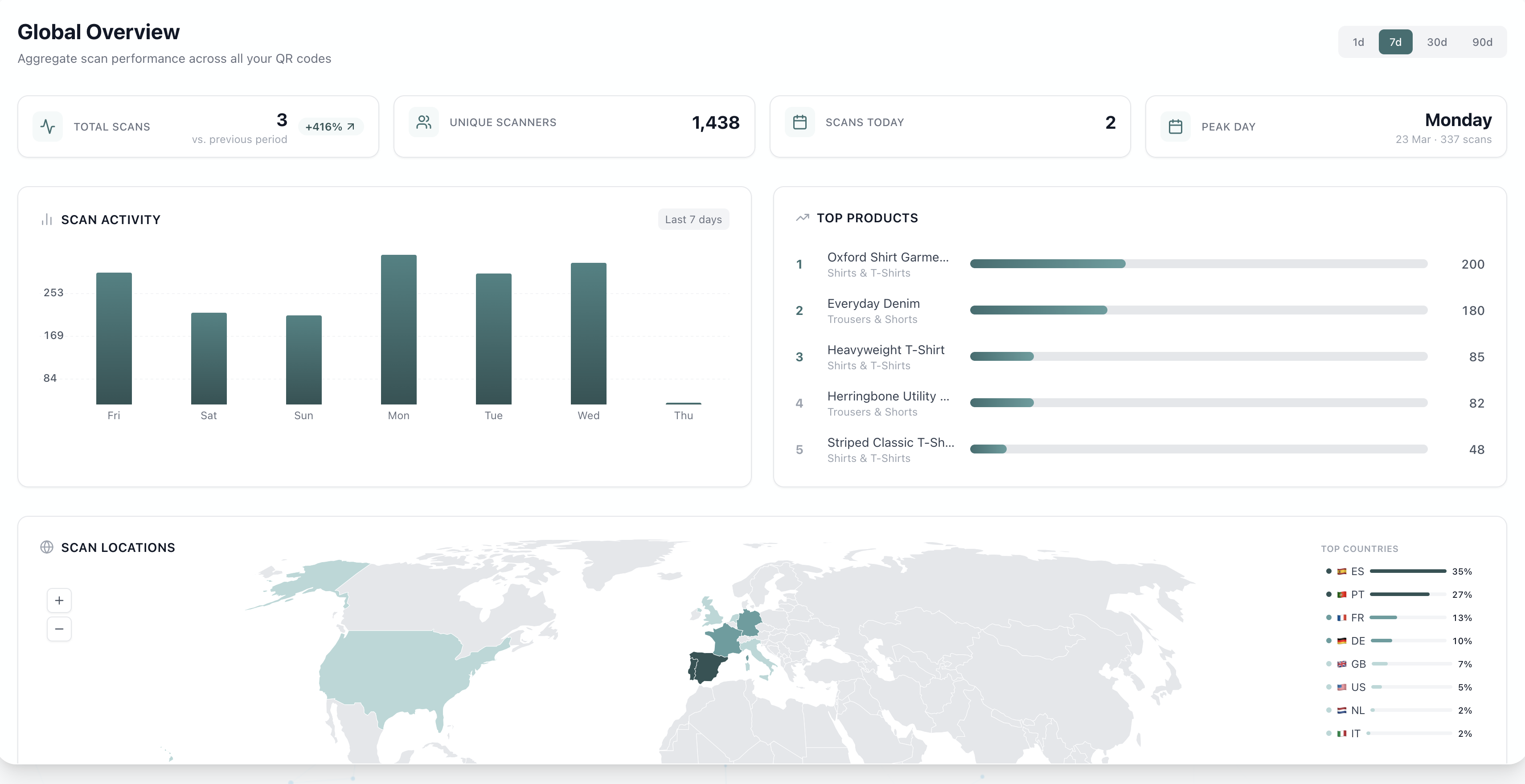Image resolution: width=1525 pixels, height=784 pixels.
Task: Click the Scans Today calendar icon
Action: pyautogui.click(x=800, y=122)
